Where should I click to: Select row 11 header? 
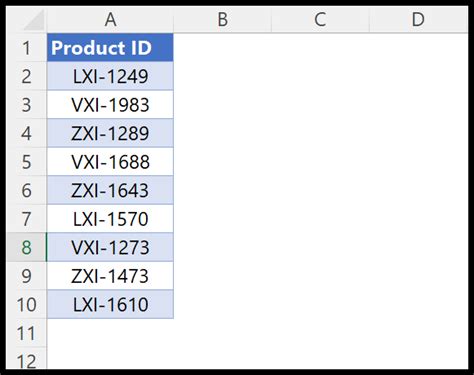coord(26,333)
